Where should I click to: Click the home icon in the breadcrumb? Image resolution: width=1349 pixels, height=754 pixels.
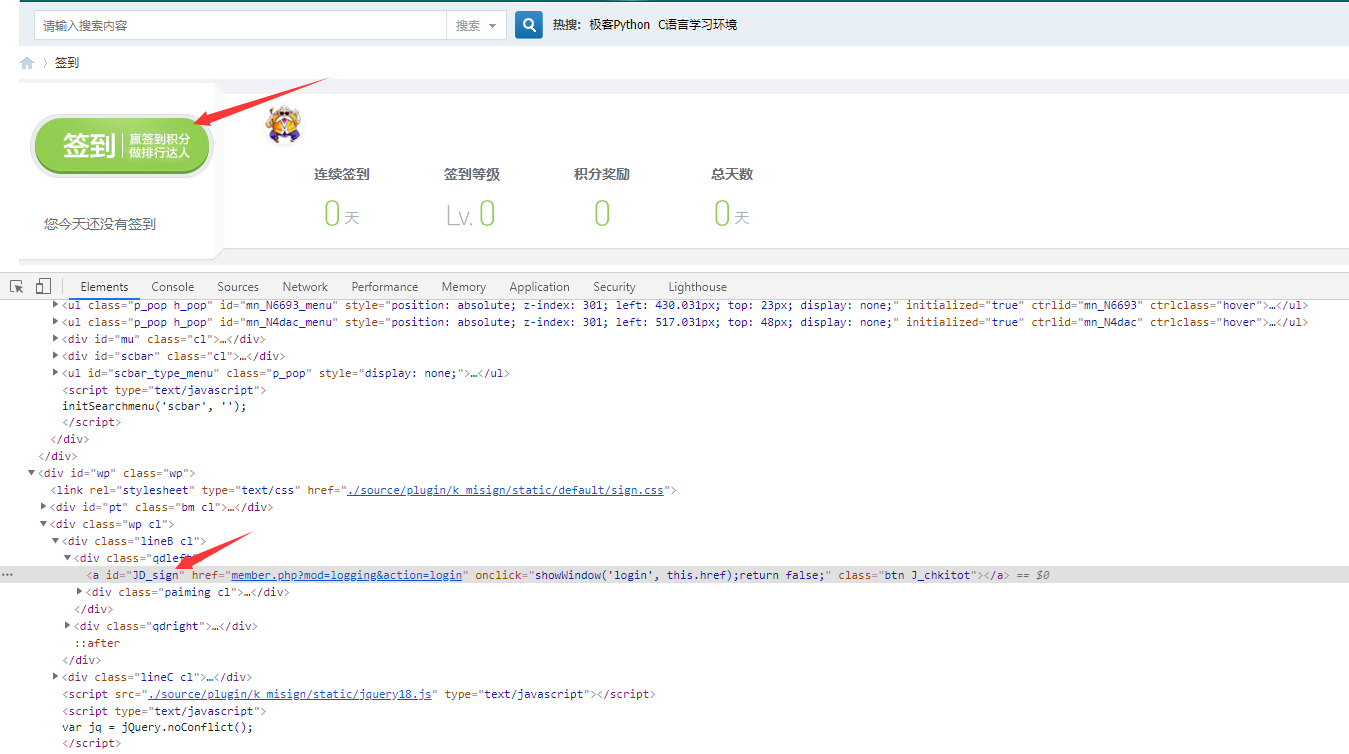click(27, 63)
